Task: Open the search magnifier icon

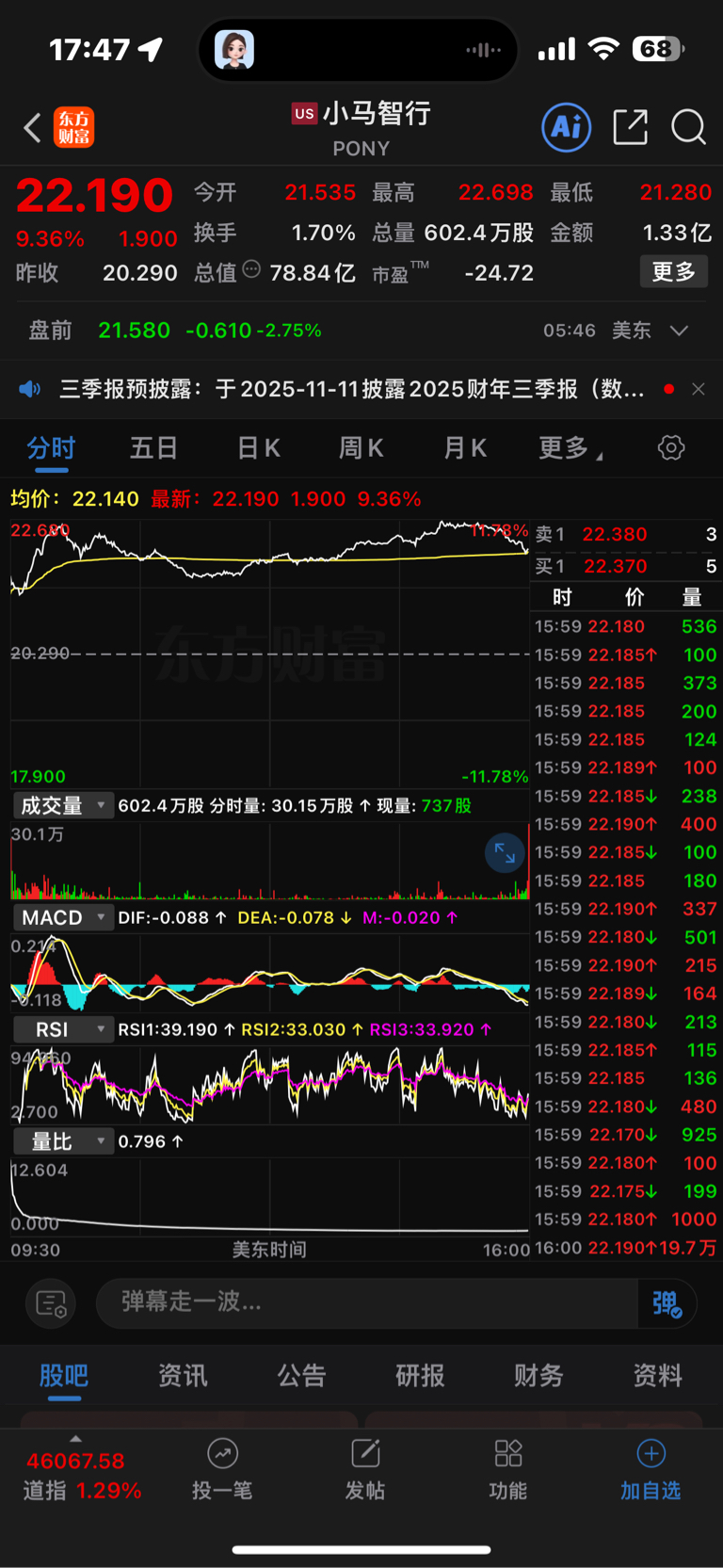Action: pyautogui.click(x=688, y=127)
